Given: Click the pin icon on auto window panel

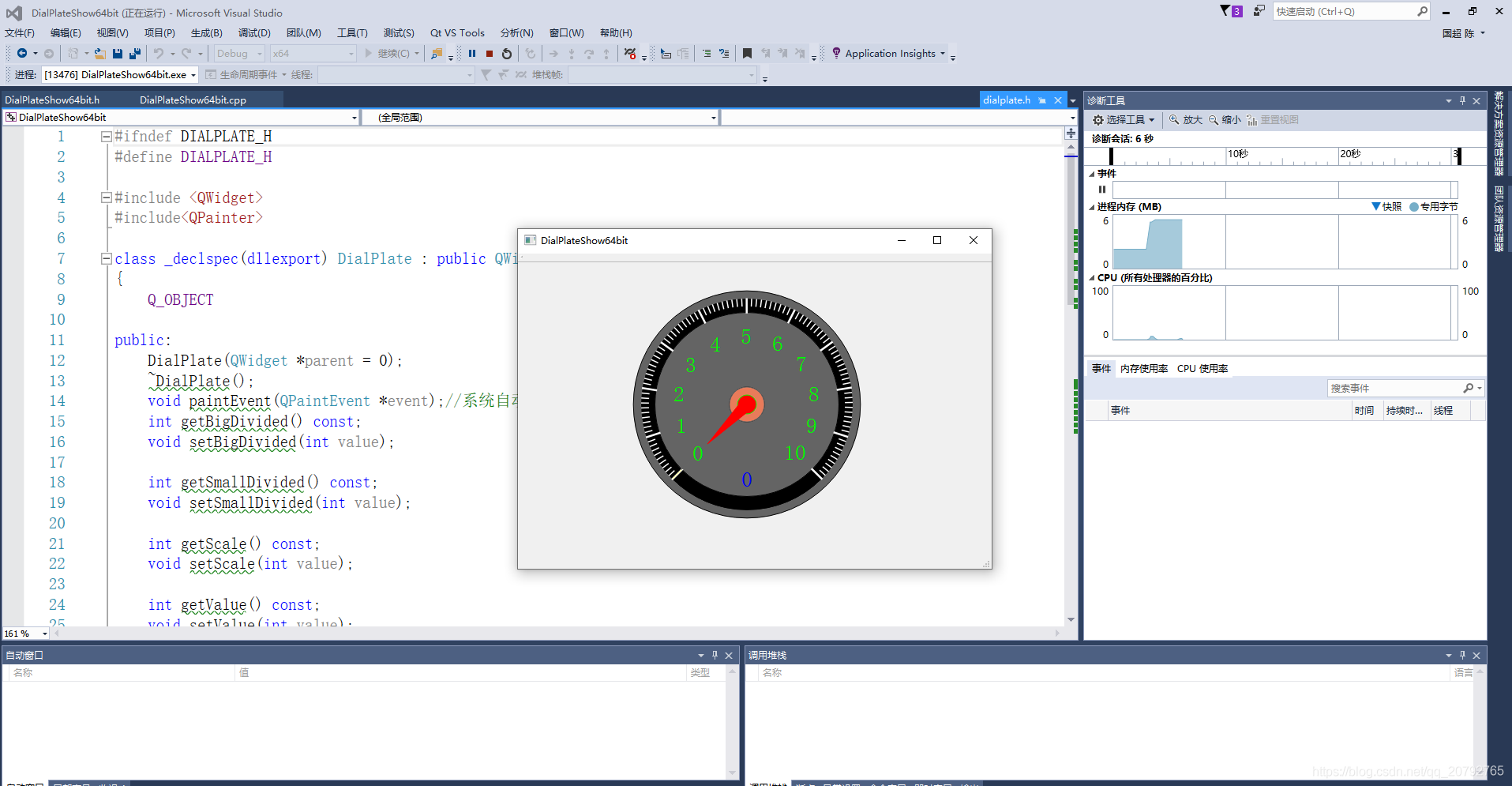Looking at the screenshot, I should click(715, 656).
